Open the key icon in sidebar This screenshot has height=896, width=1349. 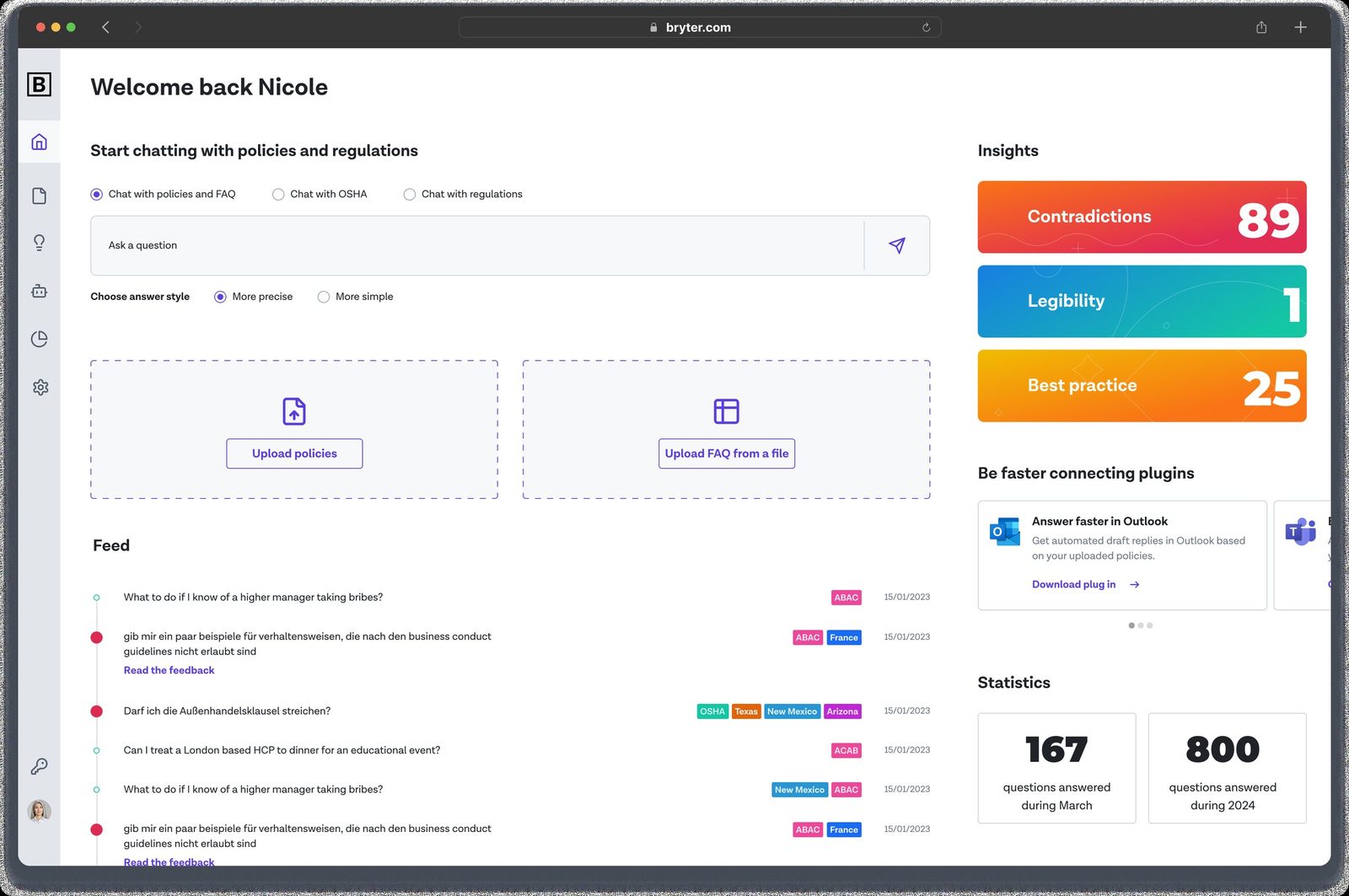coord(39,766)
